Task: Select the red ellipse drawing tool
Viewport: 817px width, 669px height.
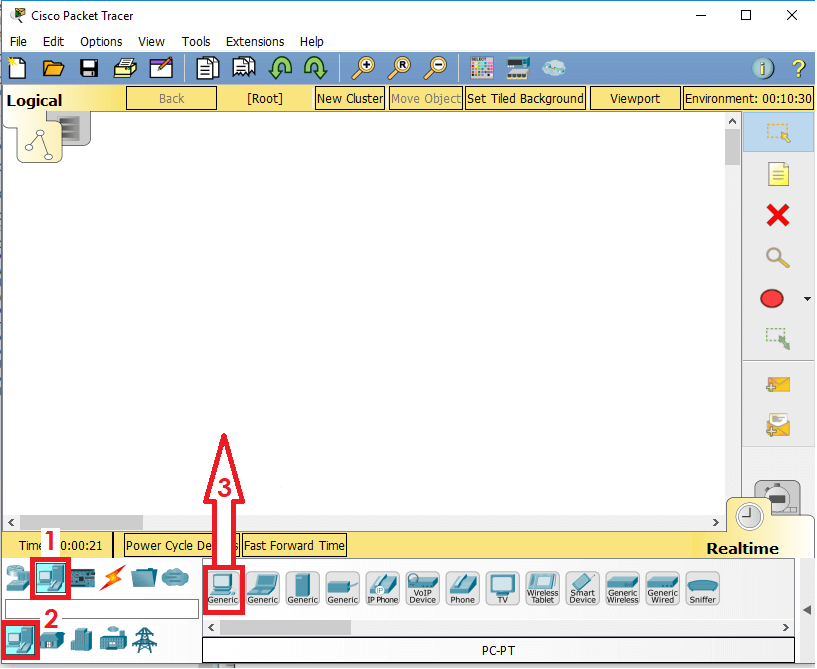Action: tap(772, 299)
